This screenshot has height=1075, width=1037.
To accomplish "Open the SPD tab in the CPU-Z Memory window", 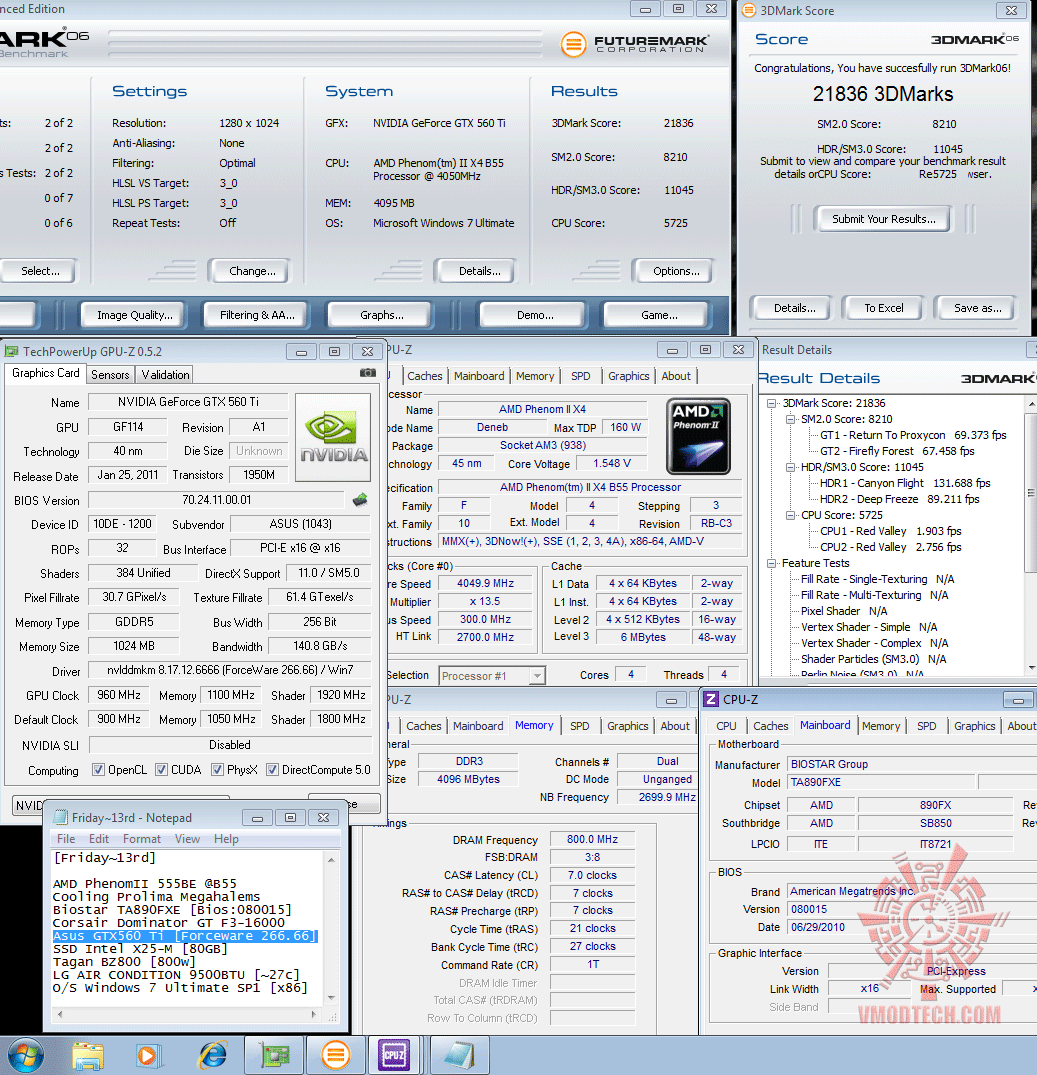I will pos(580,725).
